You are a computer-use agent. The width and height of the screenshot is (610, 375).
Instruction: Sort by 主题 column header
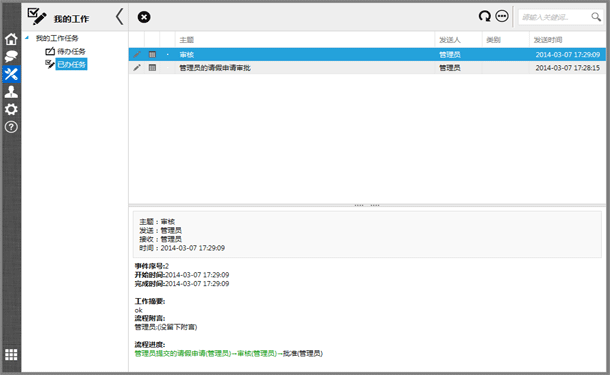(187, 40)
